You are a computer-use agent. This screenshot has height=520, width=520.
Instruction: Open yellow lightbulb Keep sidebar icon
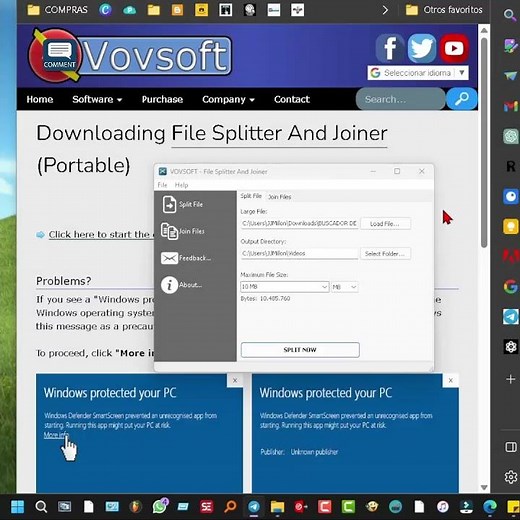(x=511, y=227)
